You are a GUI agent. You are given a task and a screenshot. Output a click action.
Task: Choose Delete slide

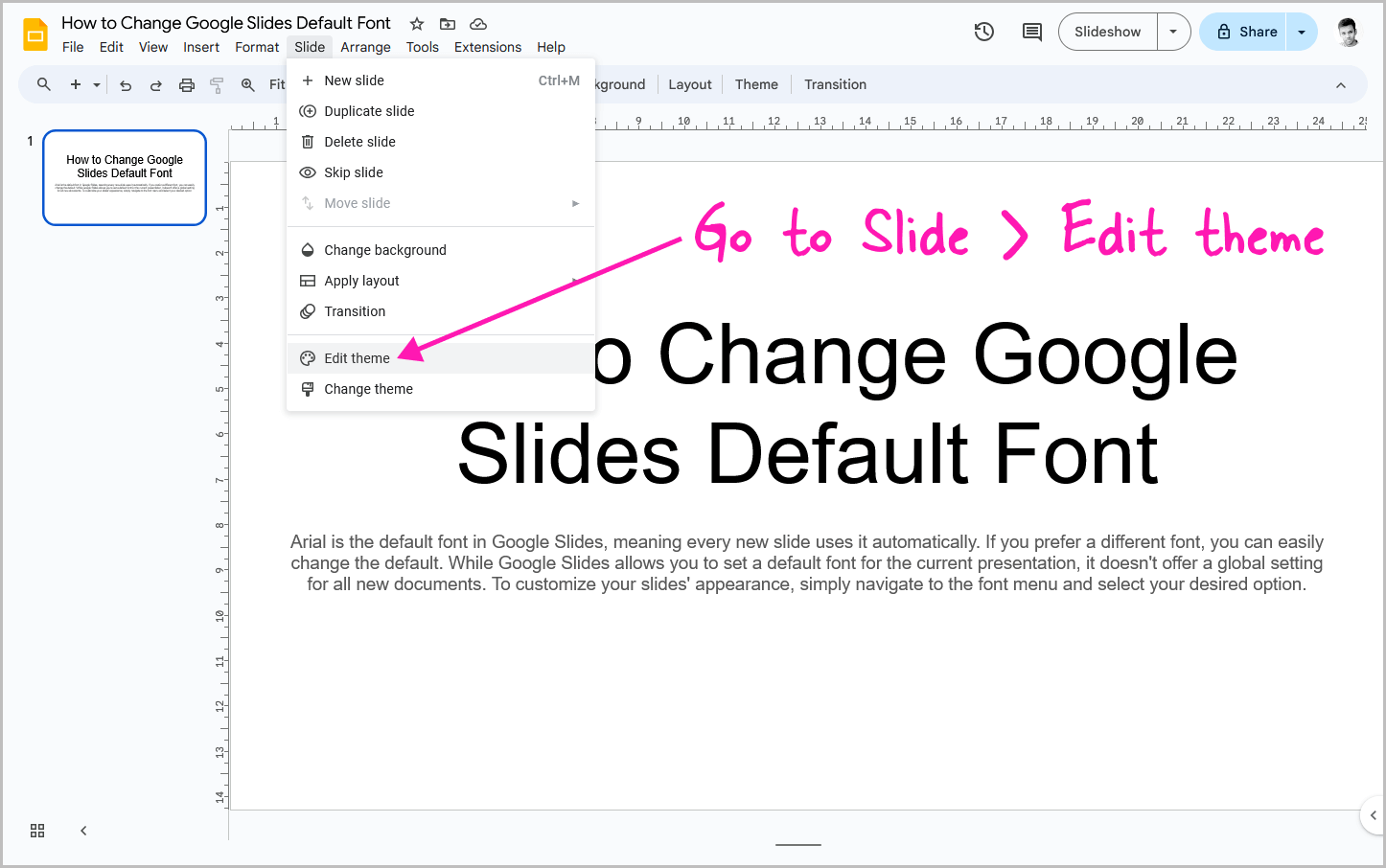[441, 142]
